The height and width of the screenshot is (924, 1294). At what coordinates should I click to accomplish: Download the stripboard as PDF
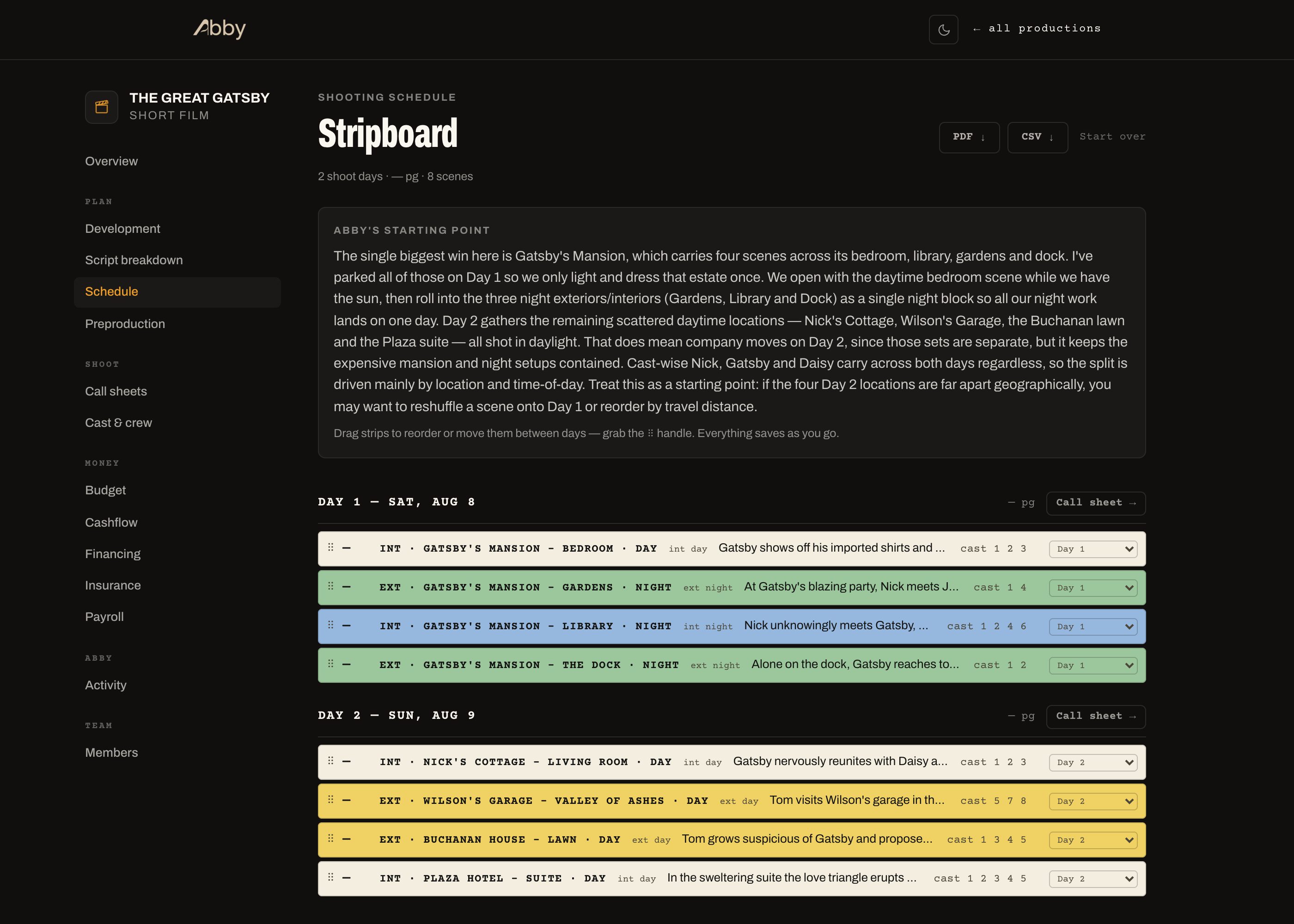coord(969,137)
